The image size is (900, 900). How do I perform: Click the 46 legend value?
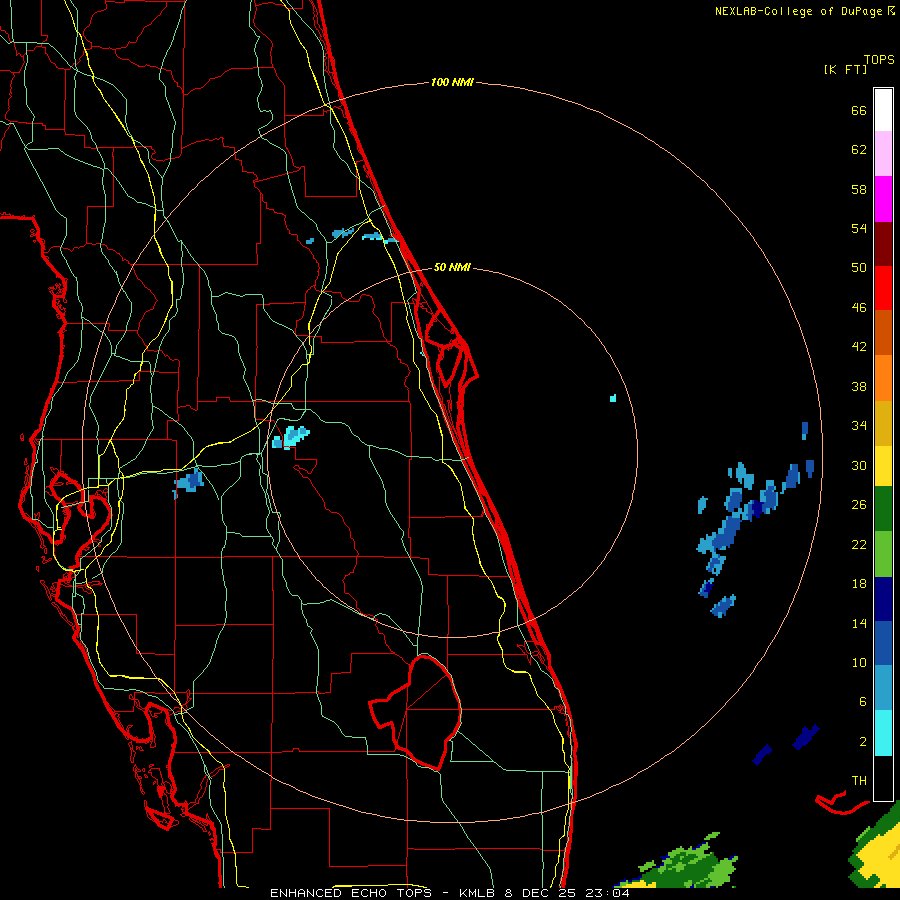859,307
